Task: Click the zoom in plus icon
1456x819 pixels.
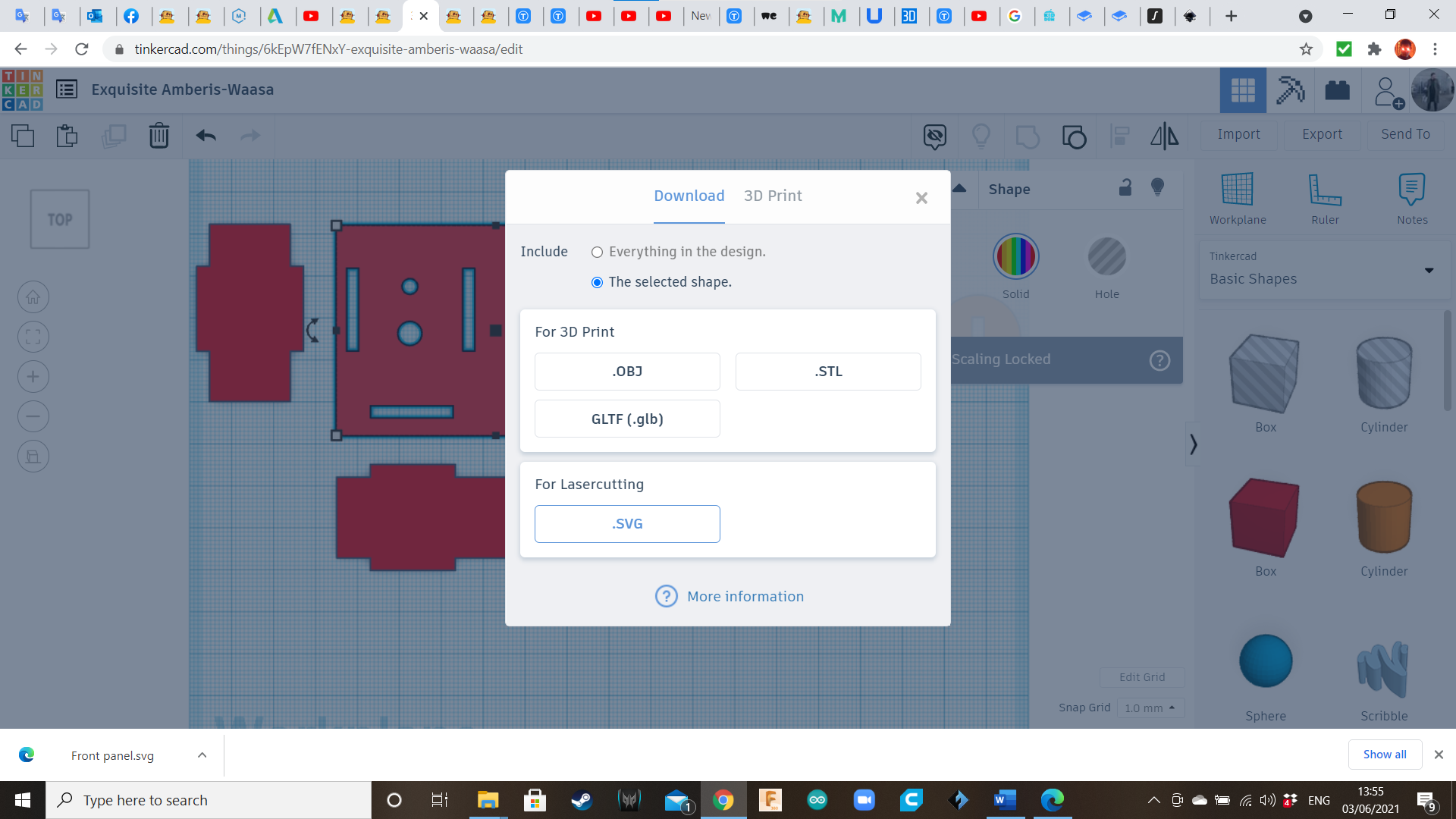Action: pyautogui.click(x=33, y=377)
